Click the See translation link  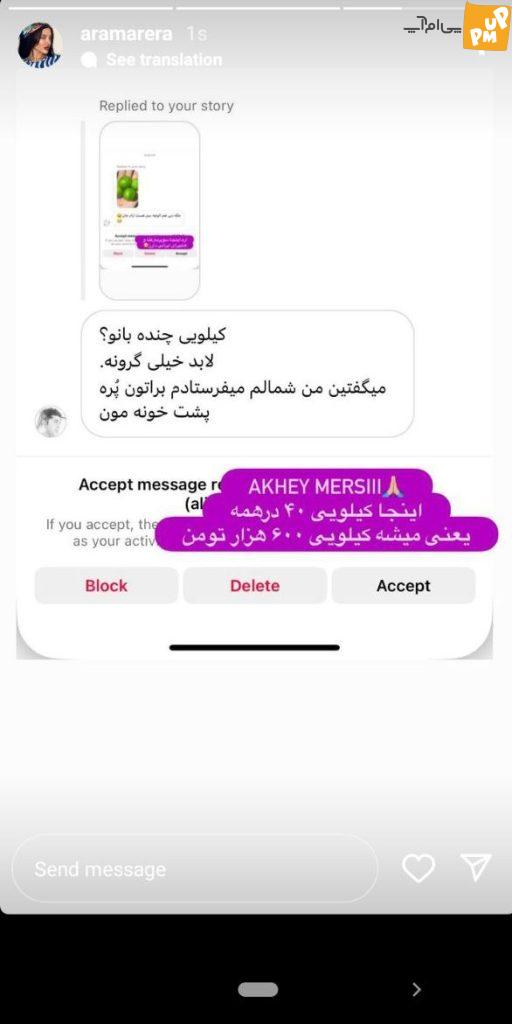pyautogui.click(x=164, y=60)
